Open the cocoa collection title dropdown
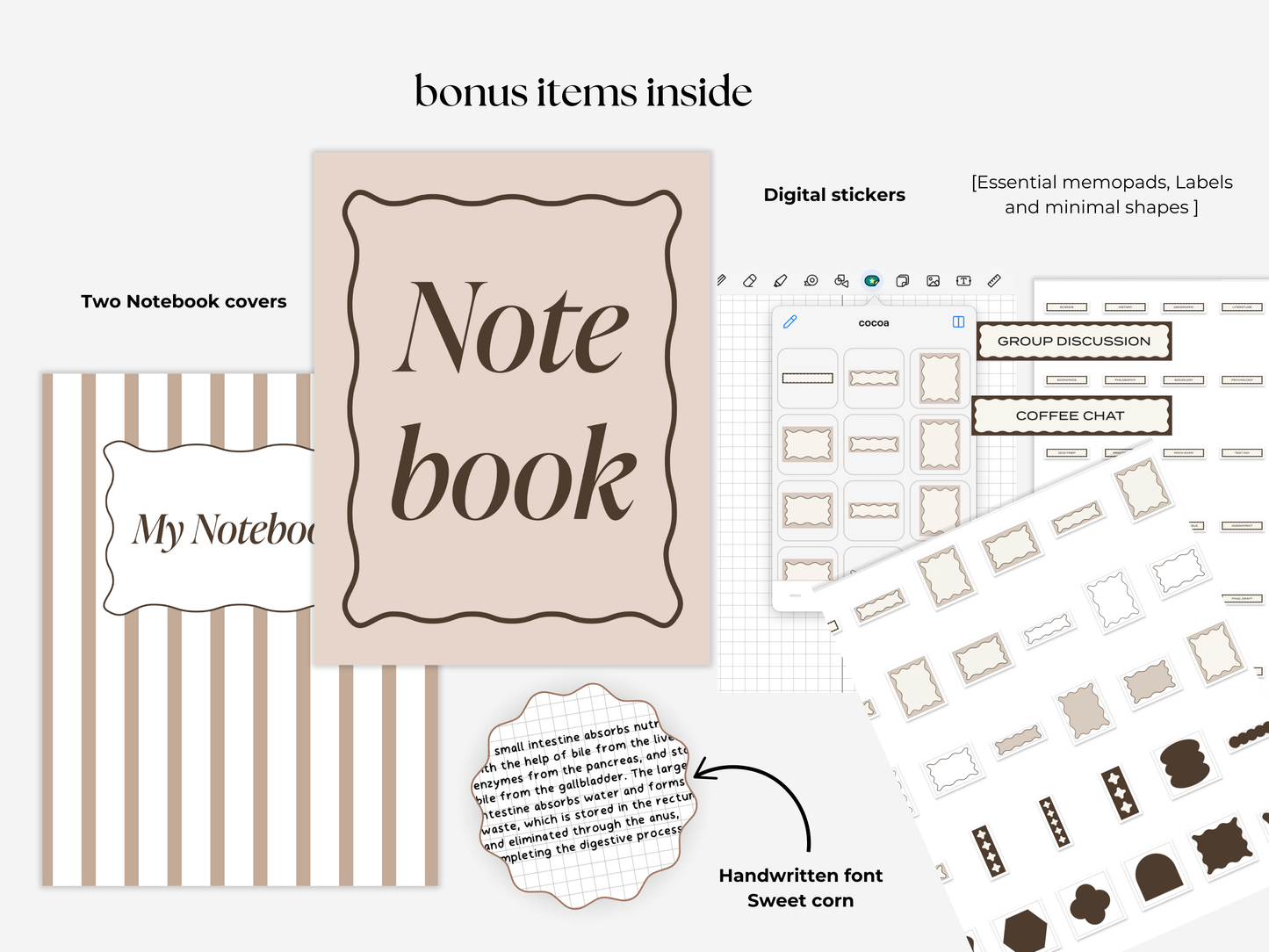The image size is (1269, 952). click(873, 322)
